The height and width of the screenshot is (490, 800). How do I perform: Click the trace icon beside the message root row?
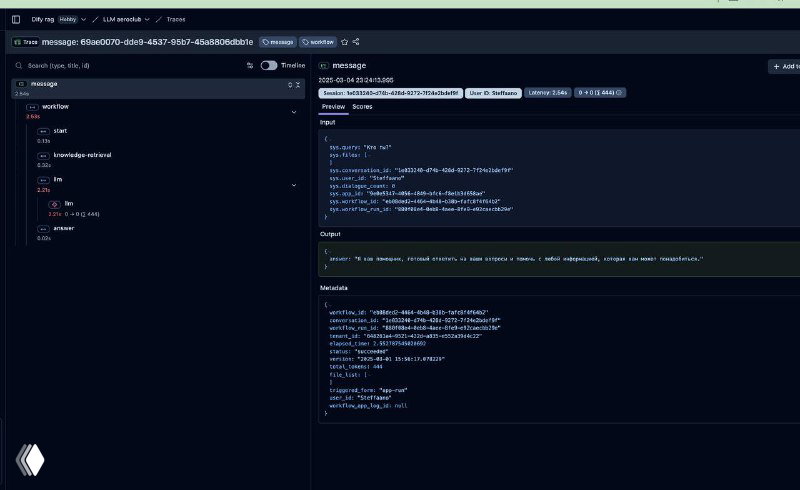point(21,84)
